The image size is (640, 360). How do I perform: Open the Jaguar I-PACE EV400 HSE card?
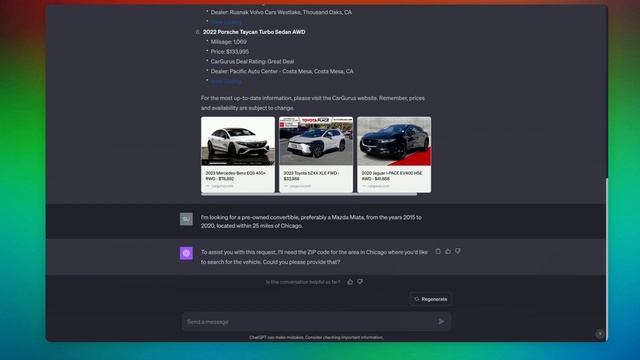[394, 154]
